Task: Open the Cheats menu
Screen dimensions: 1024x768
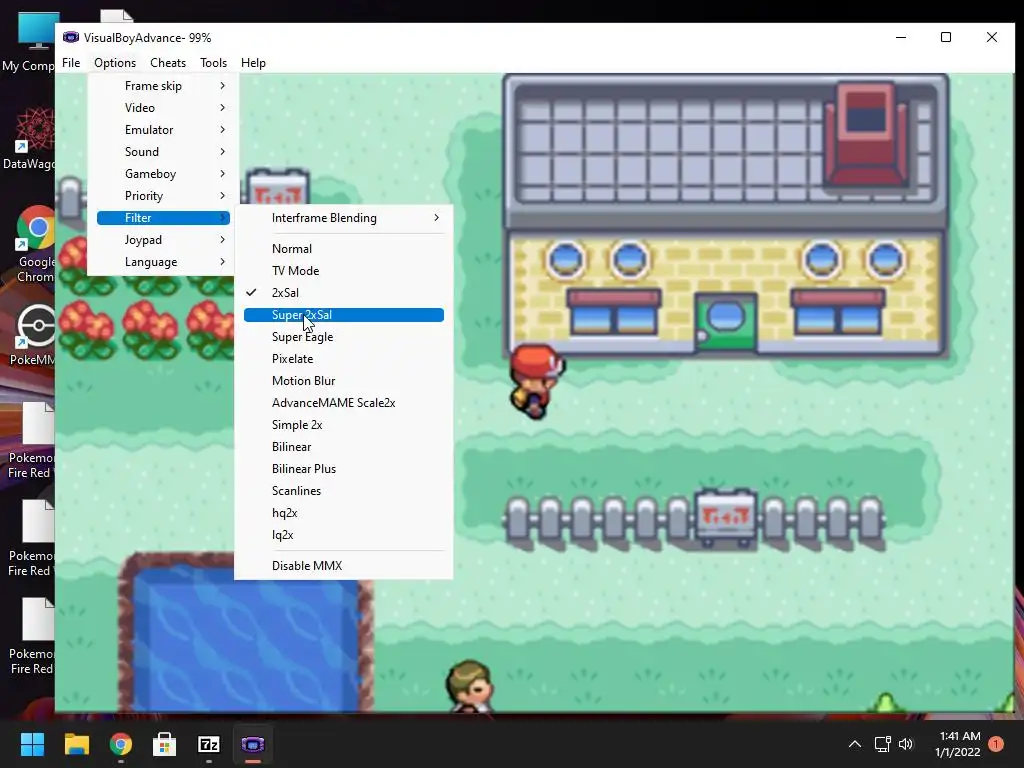Action: click(x=168, y=63)
